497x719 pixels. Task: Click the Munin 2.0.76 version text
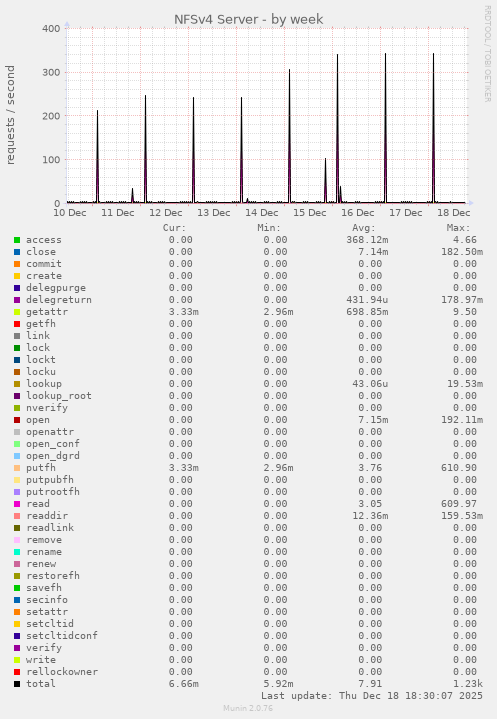coord(248,708)
